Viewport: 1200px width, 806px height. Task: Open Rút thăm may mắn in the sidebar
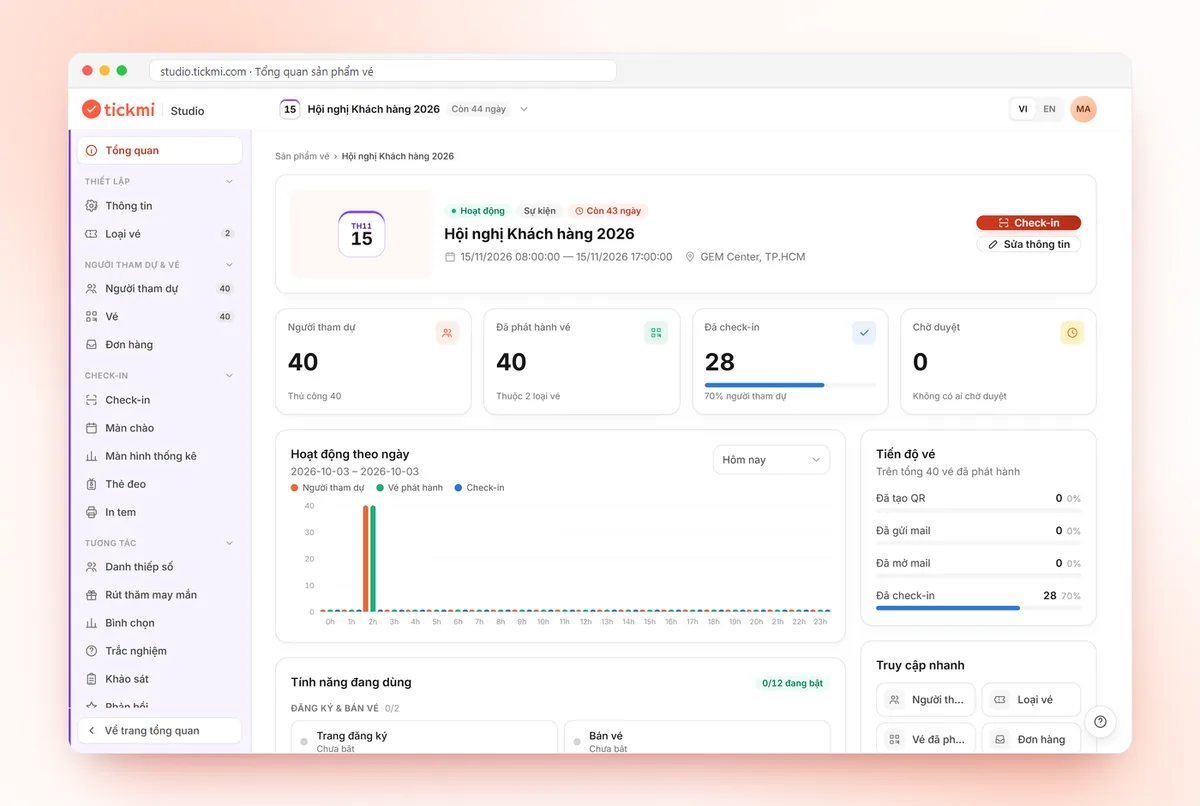[x=160, y=595]
